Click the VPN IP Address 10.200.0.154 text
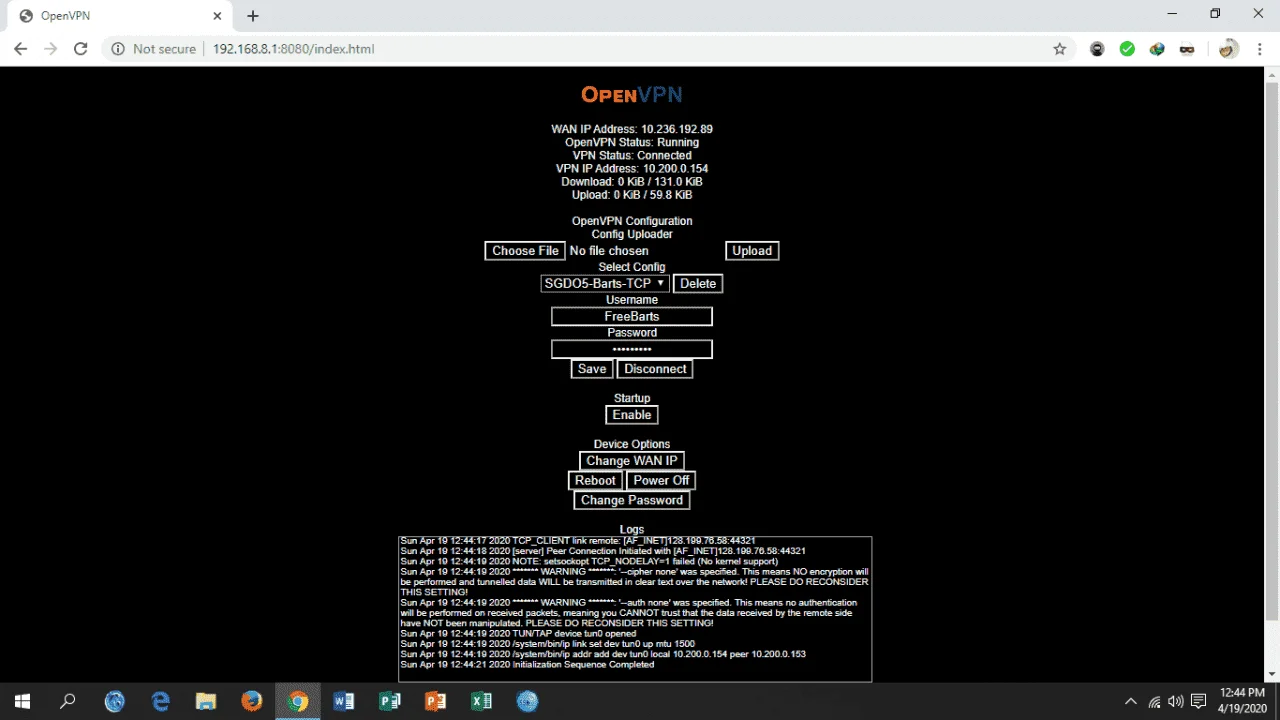The height and width of the screenshot is (720, 1280). 632,168
